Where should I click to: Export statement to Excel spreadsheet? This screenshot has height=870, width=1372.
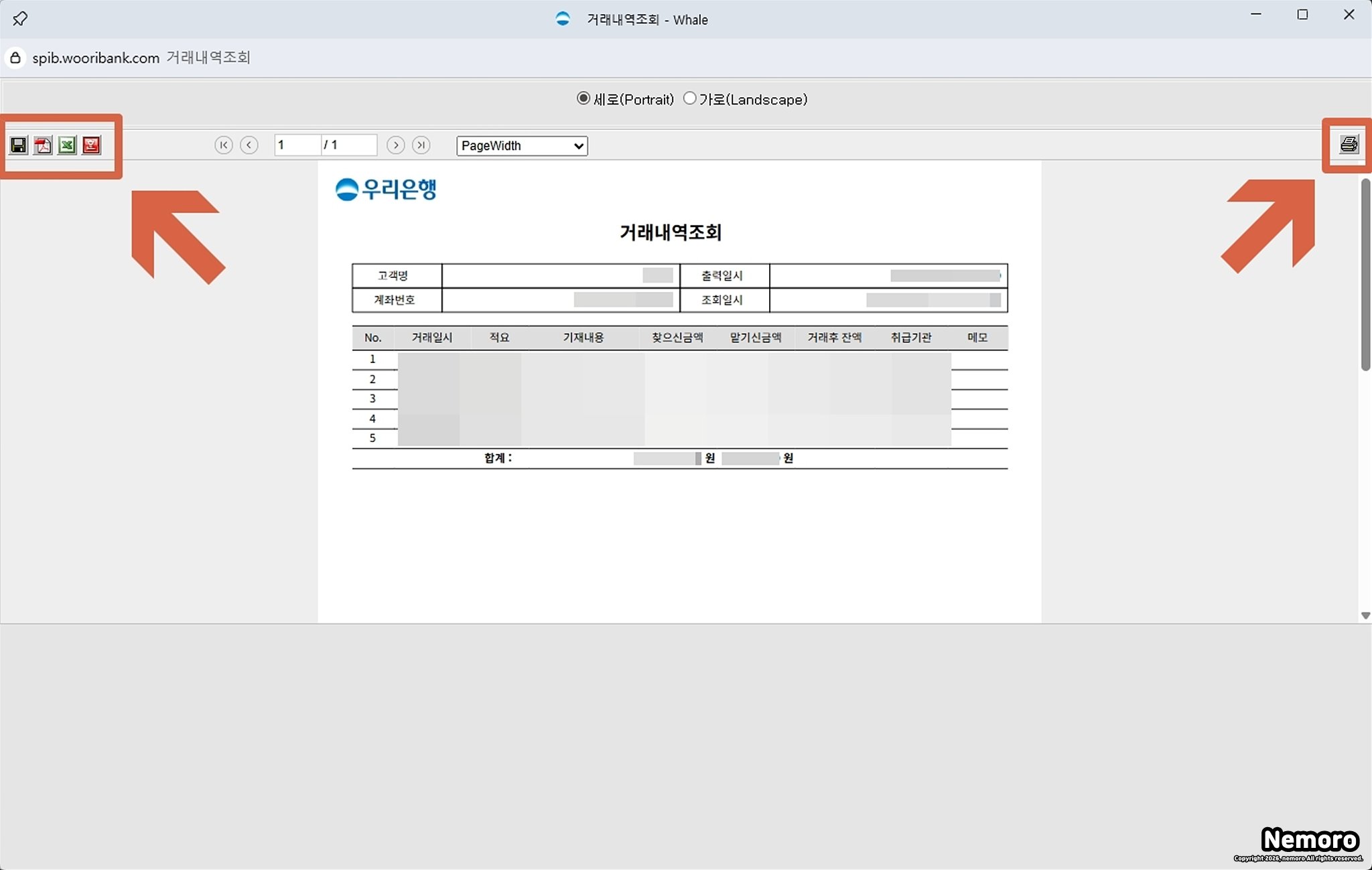coord(67,145)
